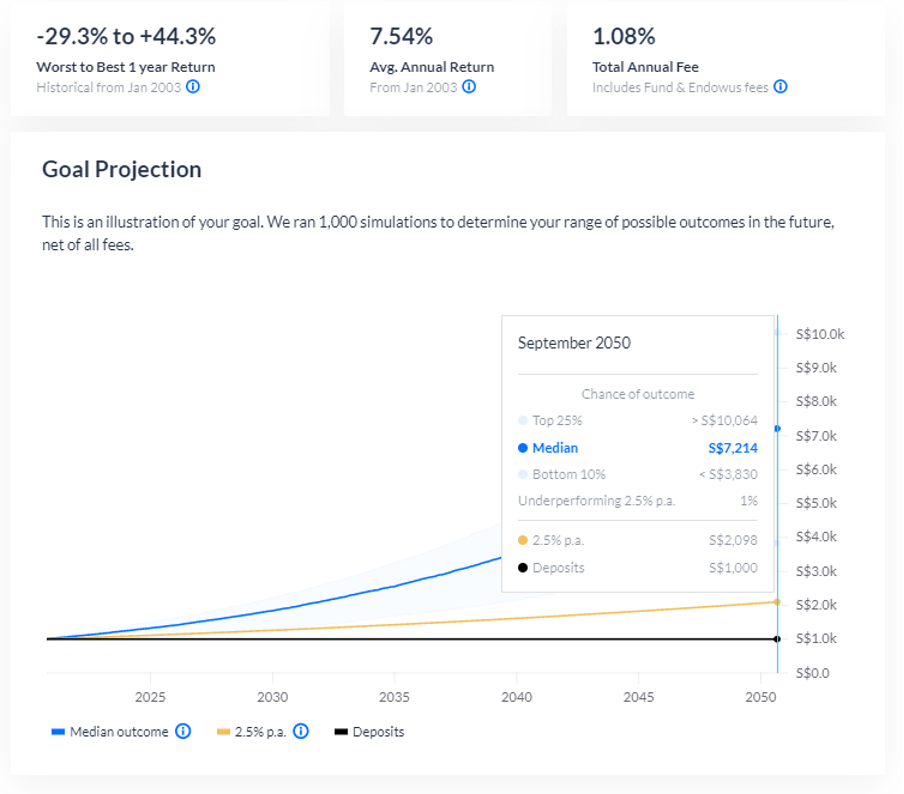Click black Deposits endpoint dot on chart
The width and height of the screenshot is (904, 794).
point(777,638)
